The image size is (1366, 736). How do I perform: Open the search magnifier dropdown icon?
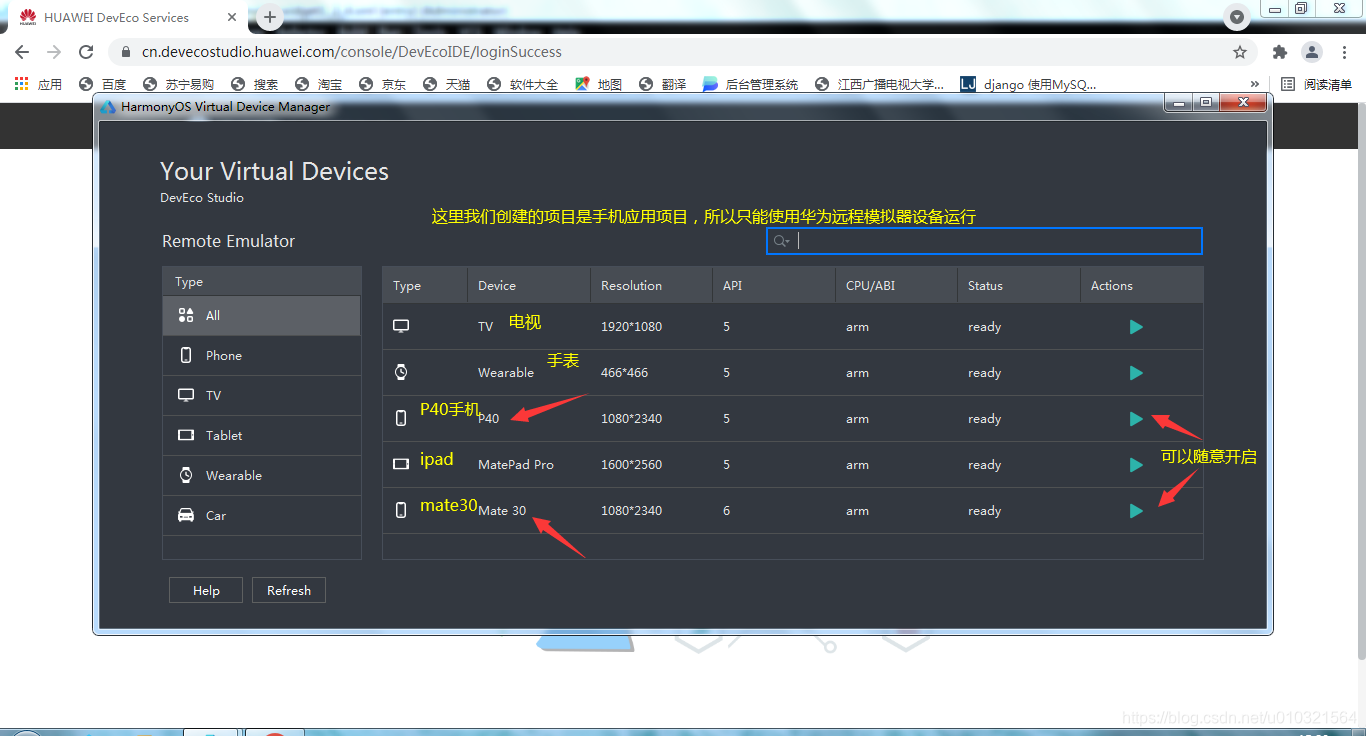pos(782,241)
